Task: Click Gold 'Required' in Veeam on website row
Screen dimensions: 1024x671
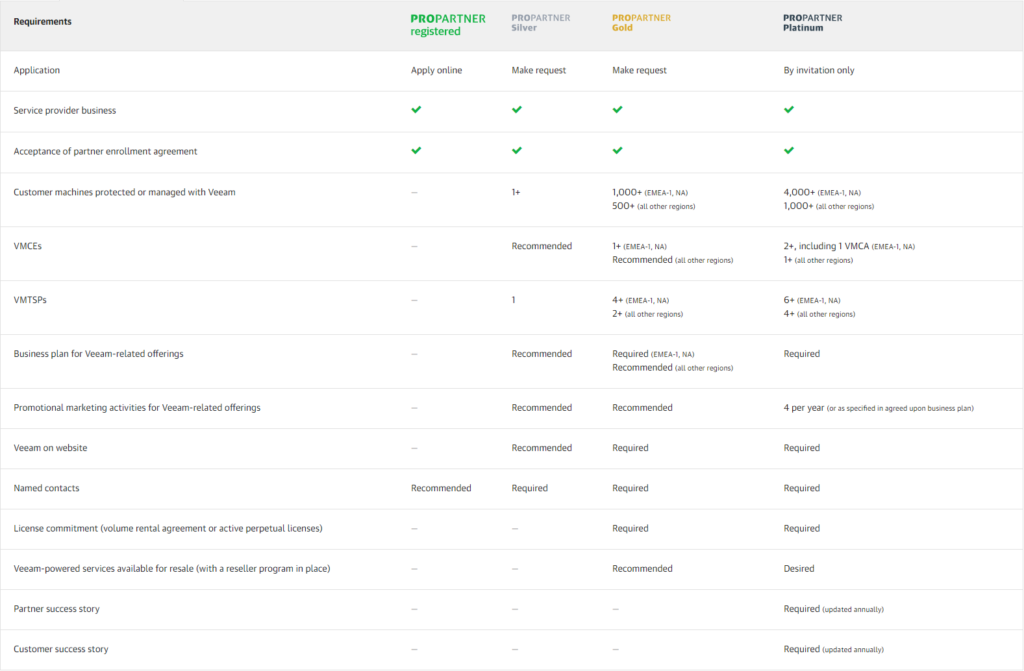Action: pyautogui.click(x=630, y=448)
